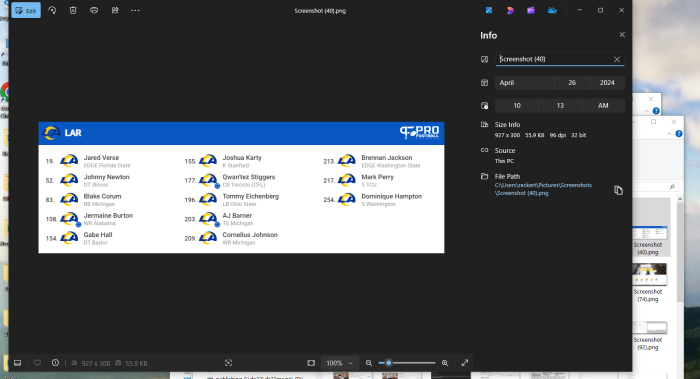Click the Screenshot (40).png window title

tap(320, 11)
